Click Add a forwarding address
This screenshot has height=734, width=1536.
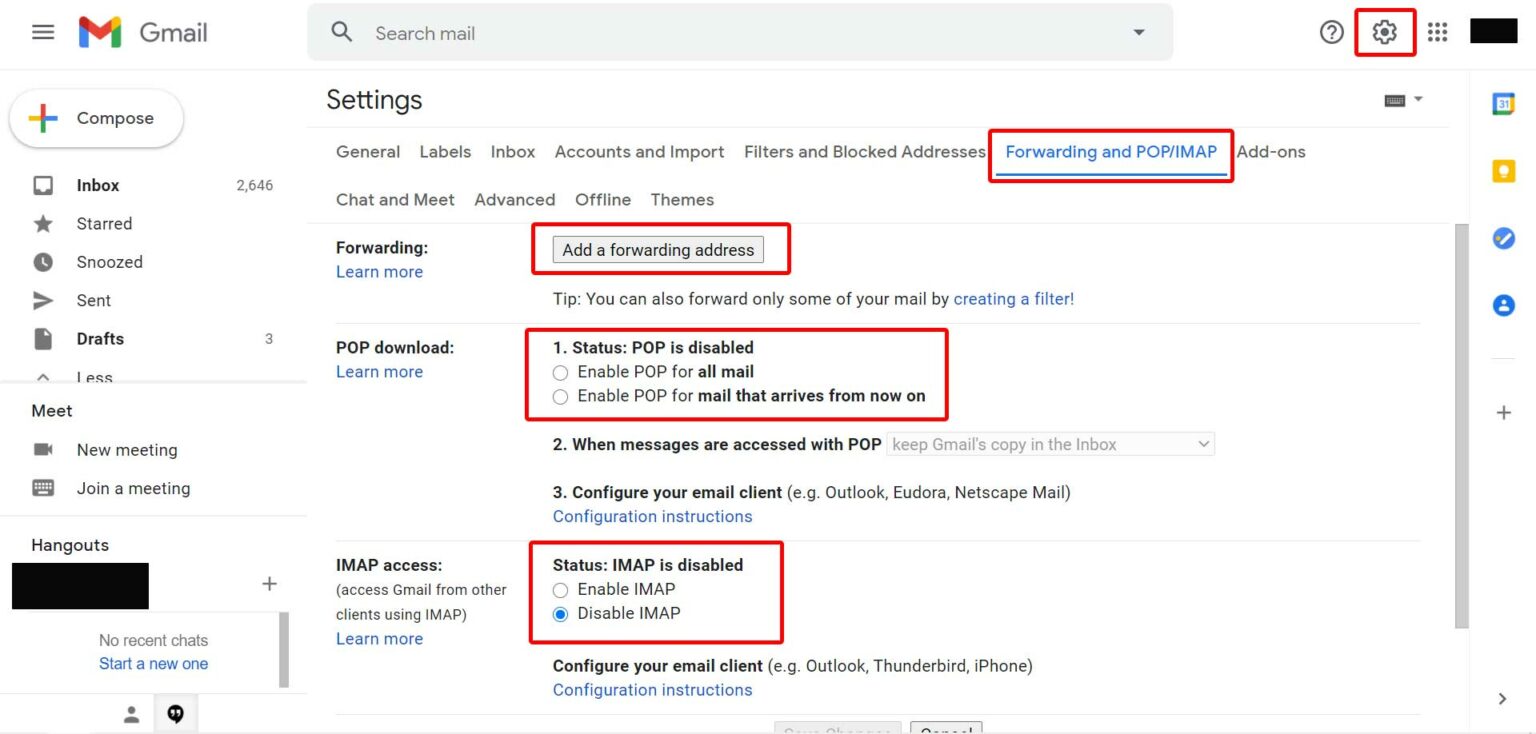point(660,249)
